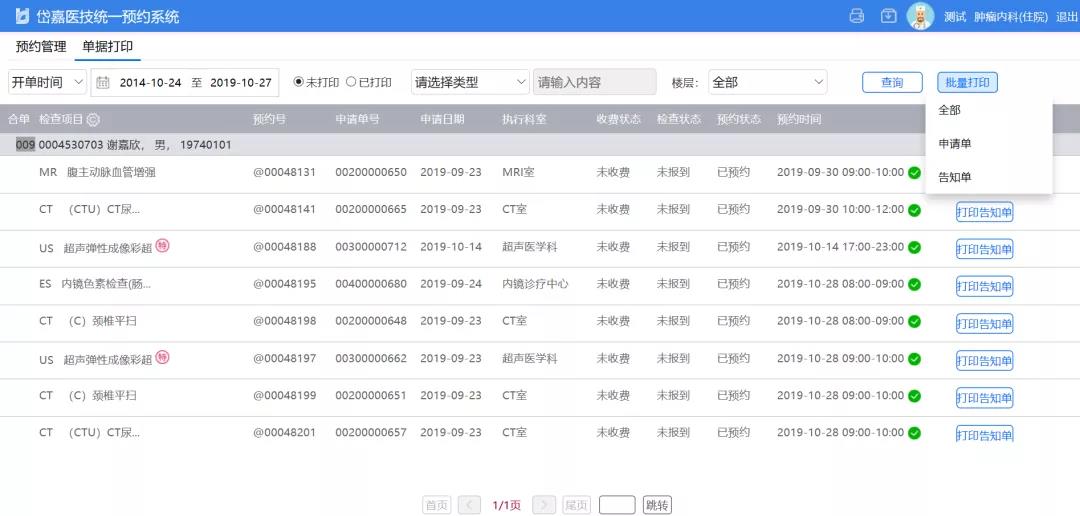Click the 请输入内容 search field
Viewport: 1080px width, 516px height.
click(594, 82)
